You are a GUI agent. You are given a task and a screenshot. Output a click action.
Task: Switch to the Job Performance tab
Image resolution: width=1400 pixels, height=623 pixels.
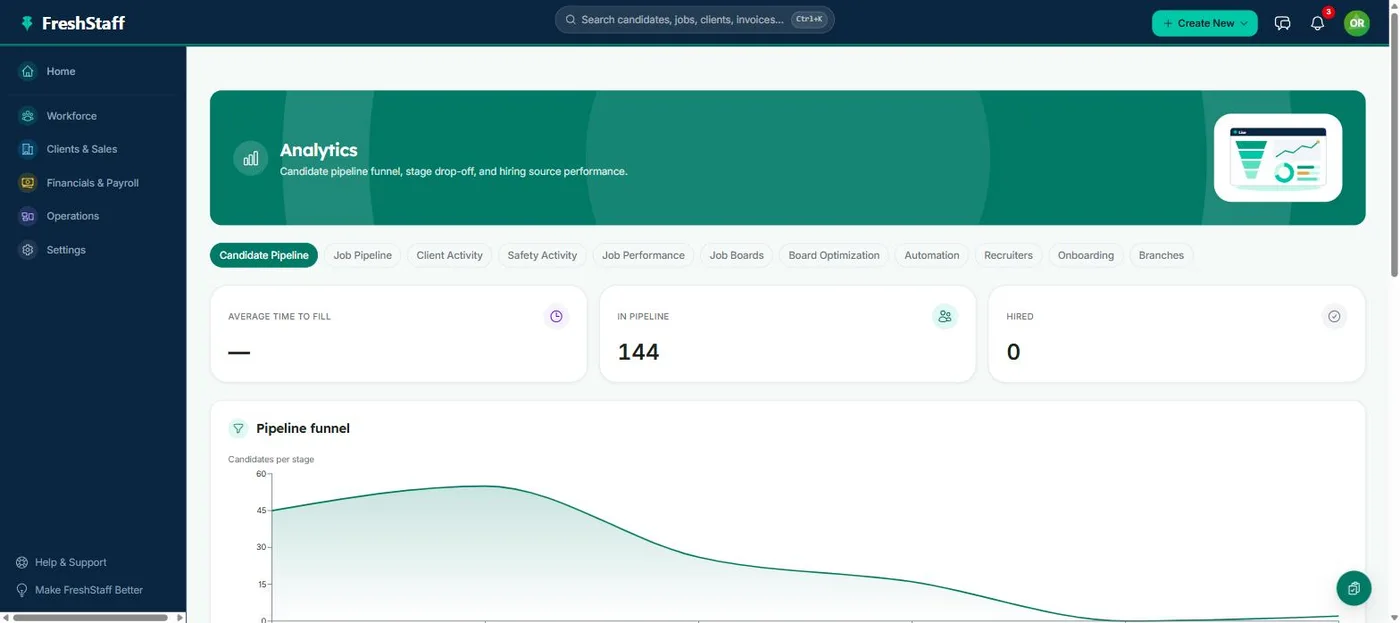click(643, 255)
